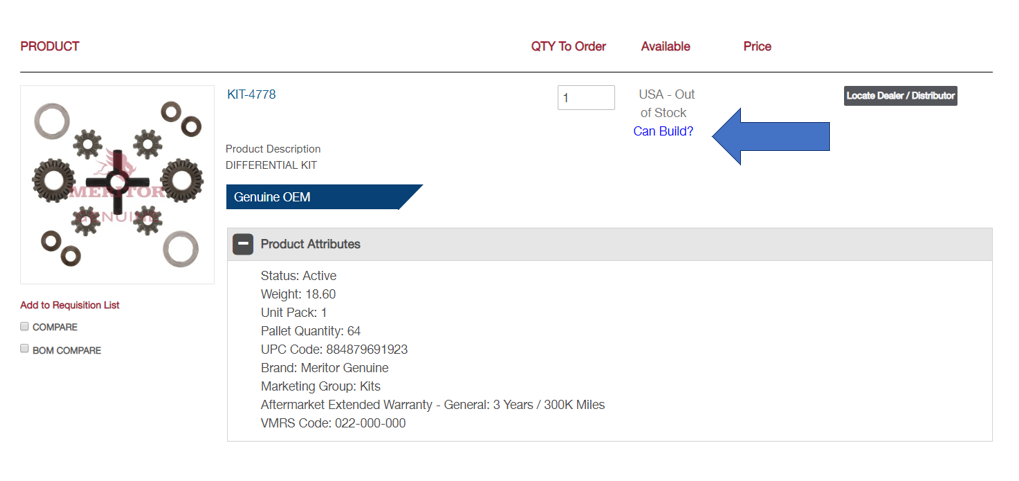Click the Can Build? link
This screenshot has width=1019, height=481.
click(x=663, y=132)
